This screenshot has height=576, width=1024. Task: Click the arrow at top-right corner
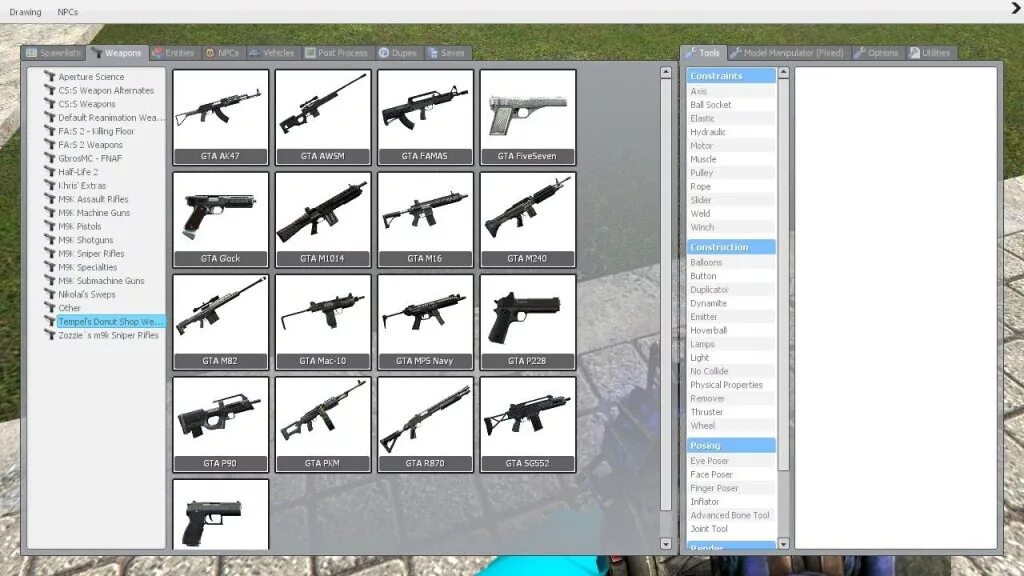[1017, 8]
